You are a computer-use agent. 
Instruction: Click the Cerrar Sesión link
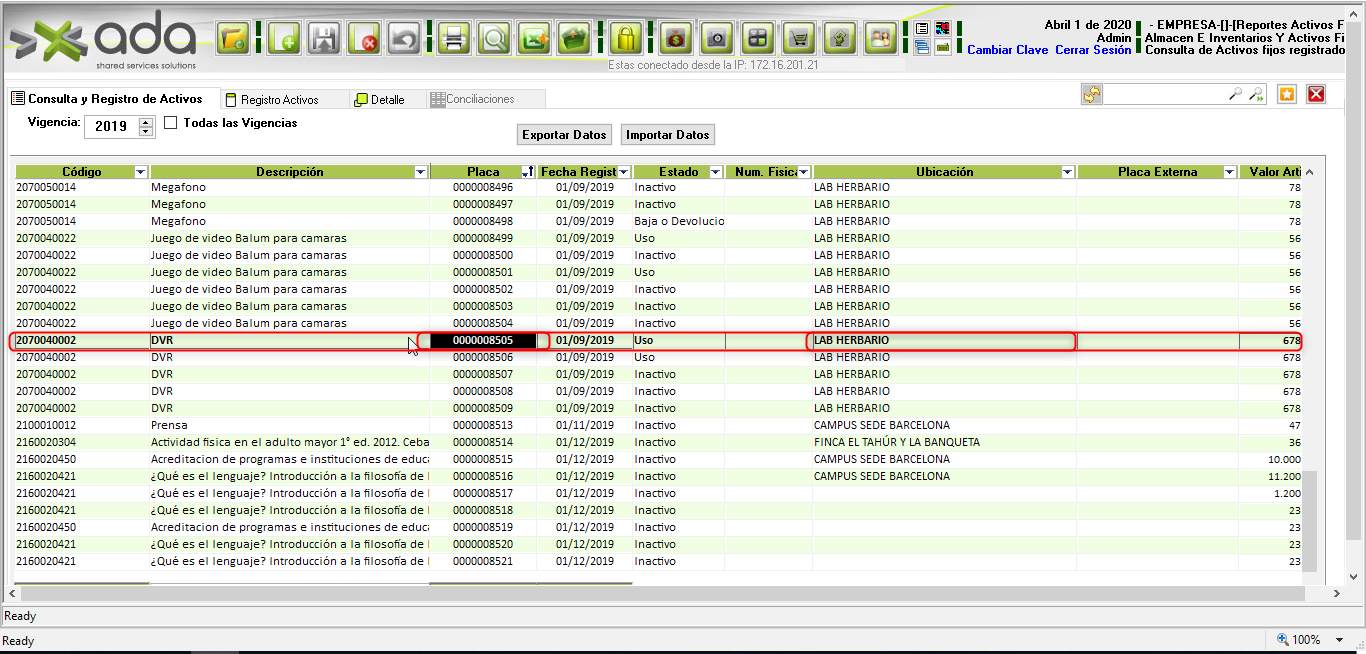click(1093, 50)
